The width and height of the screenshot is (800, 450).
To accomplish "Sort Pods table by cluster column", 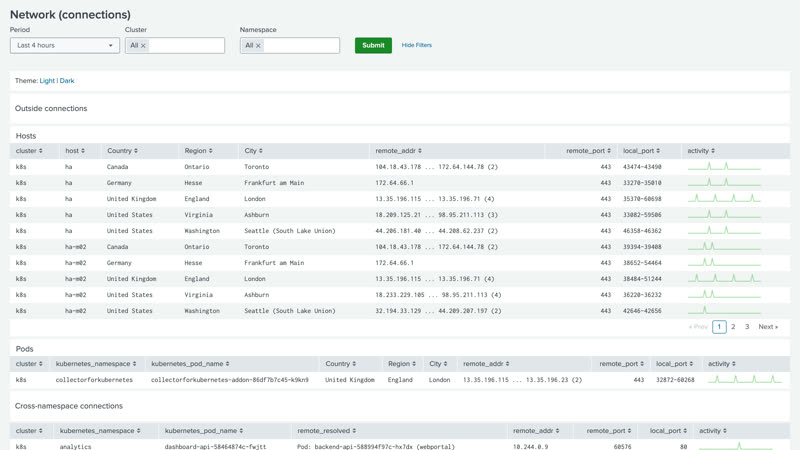I will tap(29, 364).
